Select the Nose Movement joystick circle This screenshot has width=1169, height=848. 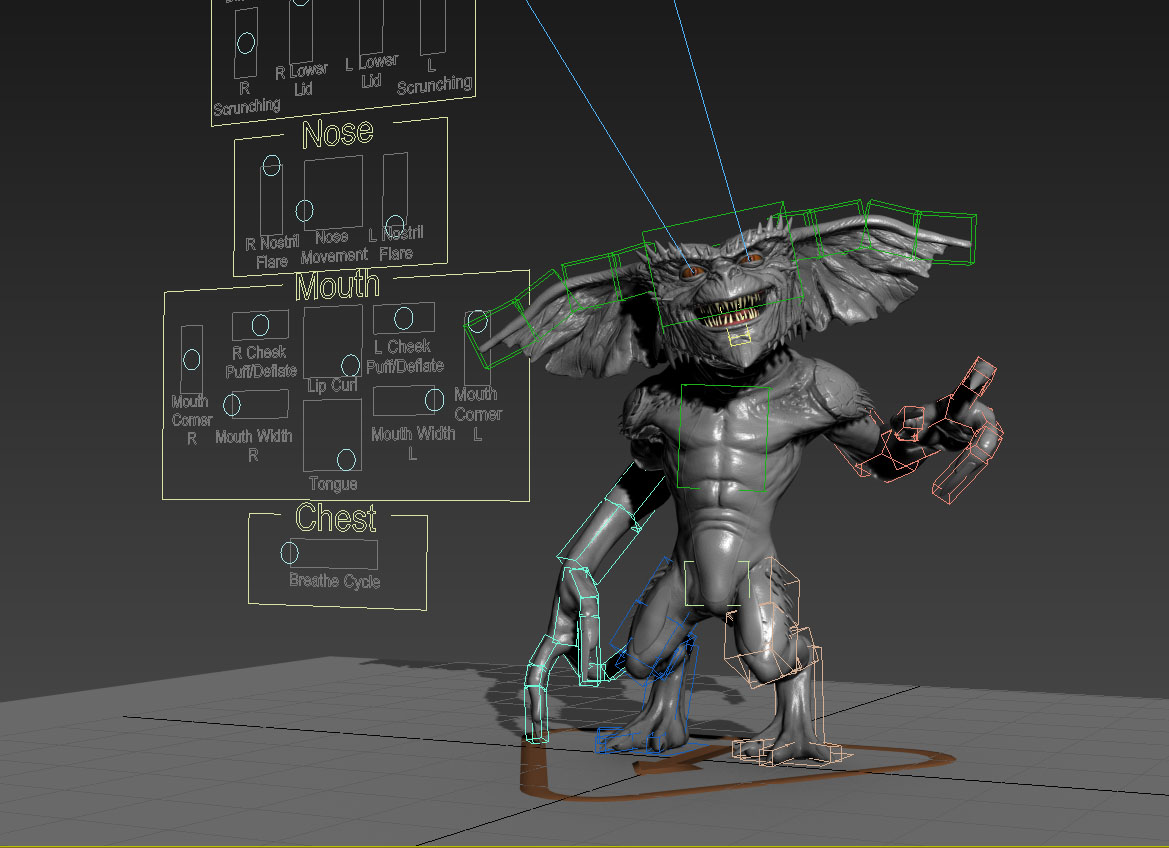[304, 210]
